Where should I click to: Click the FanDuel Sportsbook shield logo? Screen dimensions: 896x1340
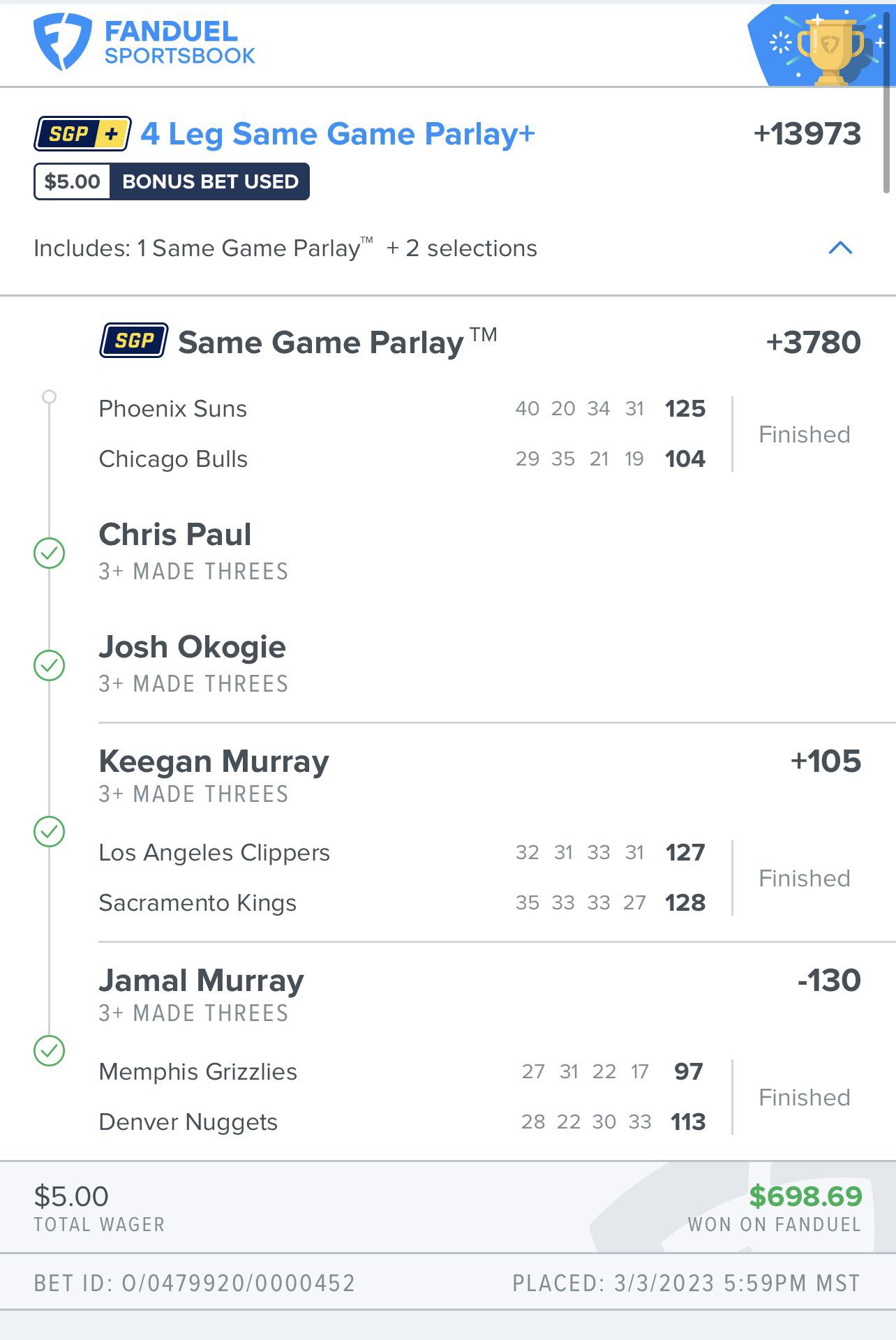(x=62, y=42)
